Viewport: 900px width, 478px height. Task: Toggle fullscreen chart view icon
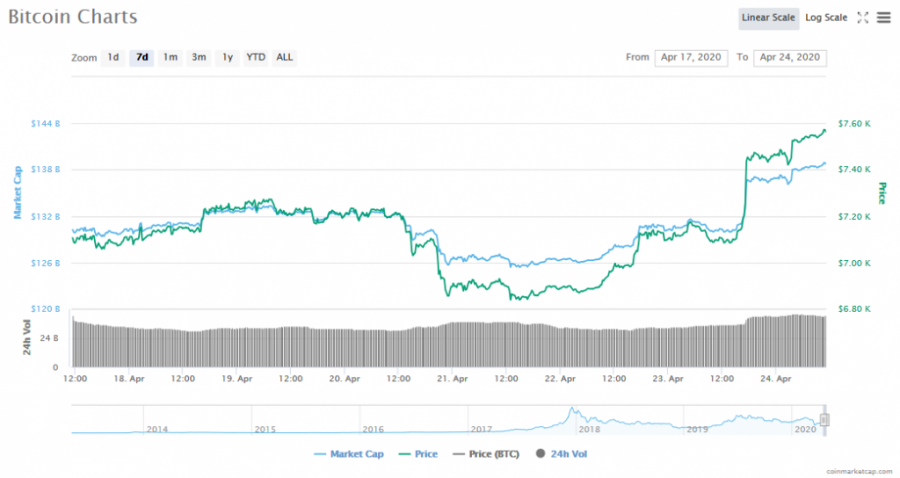pos(863,18)
